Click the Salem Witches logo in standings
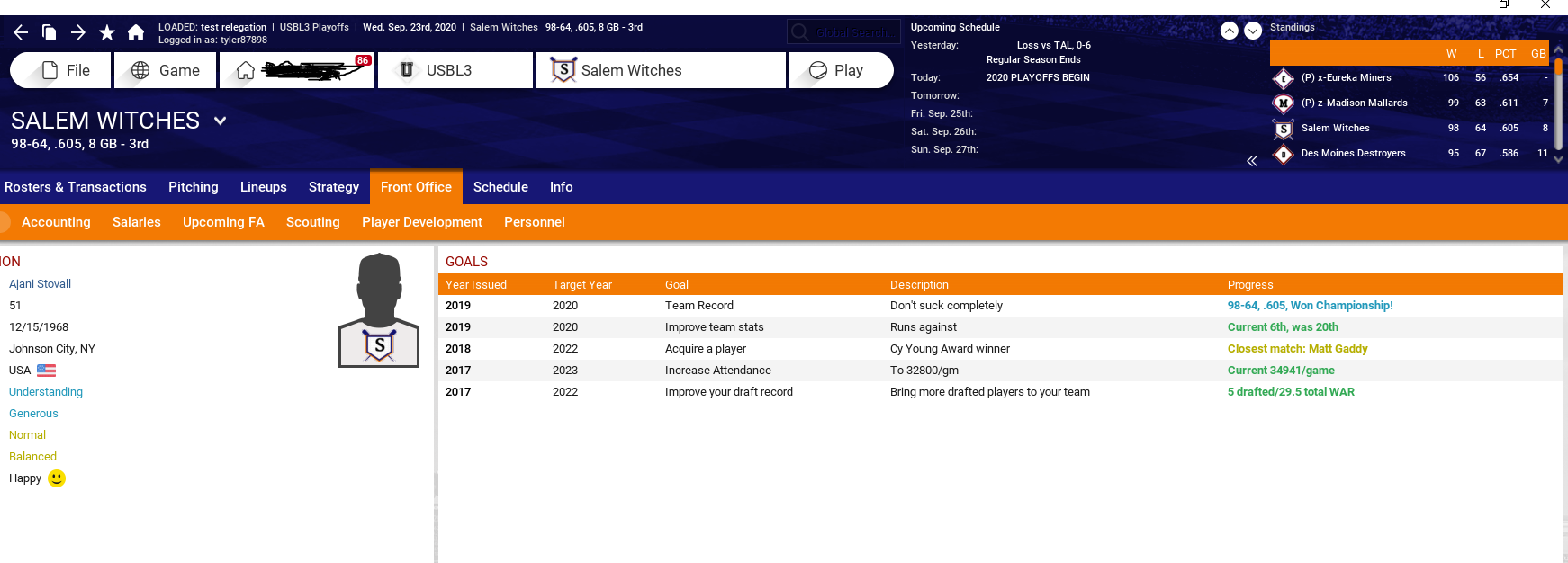 point(1284,130)
